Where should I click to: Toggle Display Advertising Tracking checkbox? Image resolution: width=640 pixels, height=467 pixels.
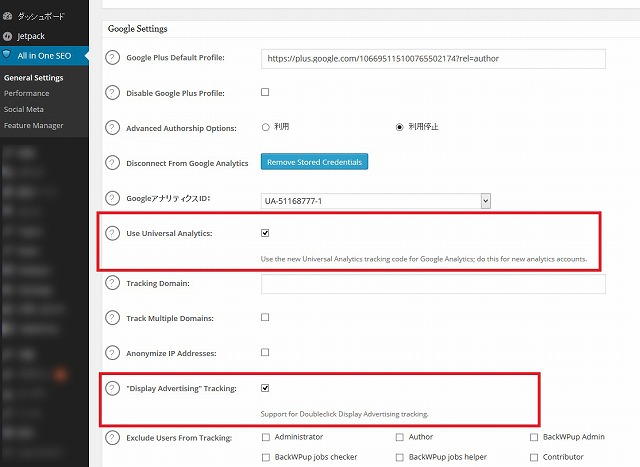(x=265, y=388)
